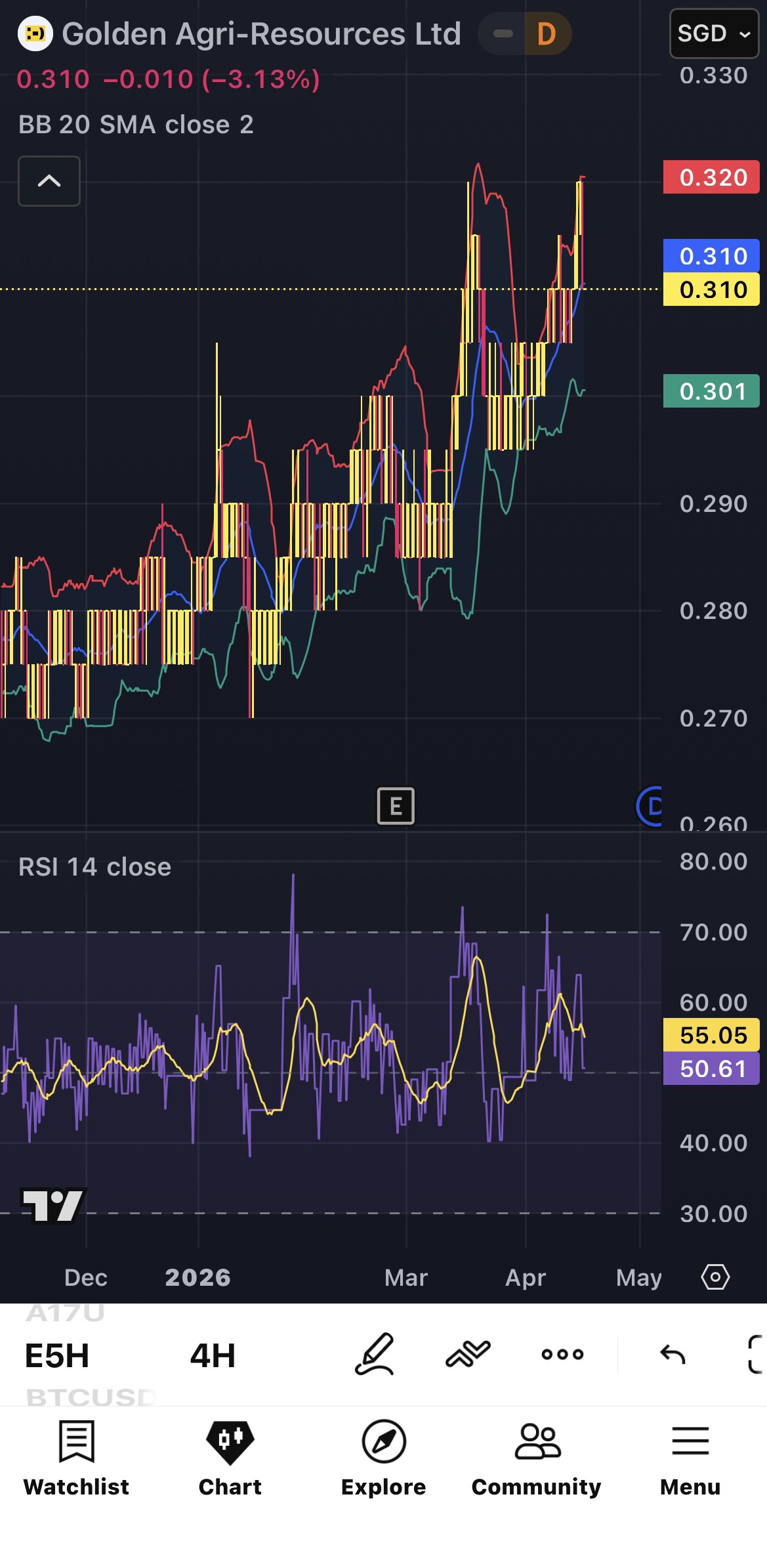Open the SGD currency dropdown
Screen dimensions: 767x1568
pyautogui.click(x=713, y=33)
